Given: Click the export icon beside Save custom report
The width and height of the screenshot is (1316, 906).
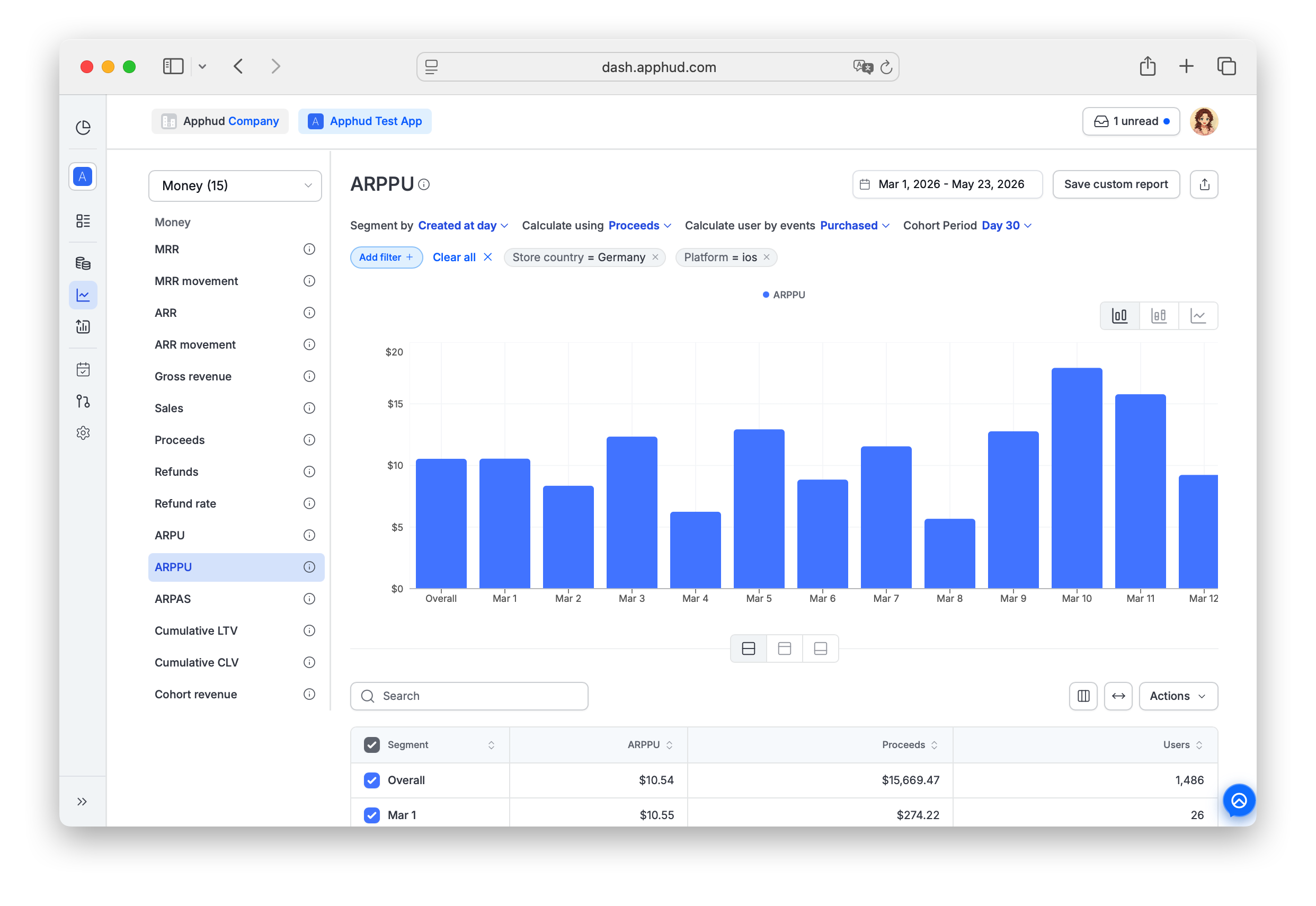Looking at the screenshot, I should click(x=1204, y=184).
